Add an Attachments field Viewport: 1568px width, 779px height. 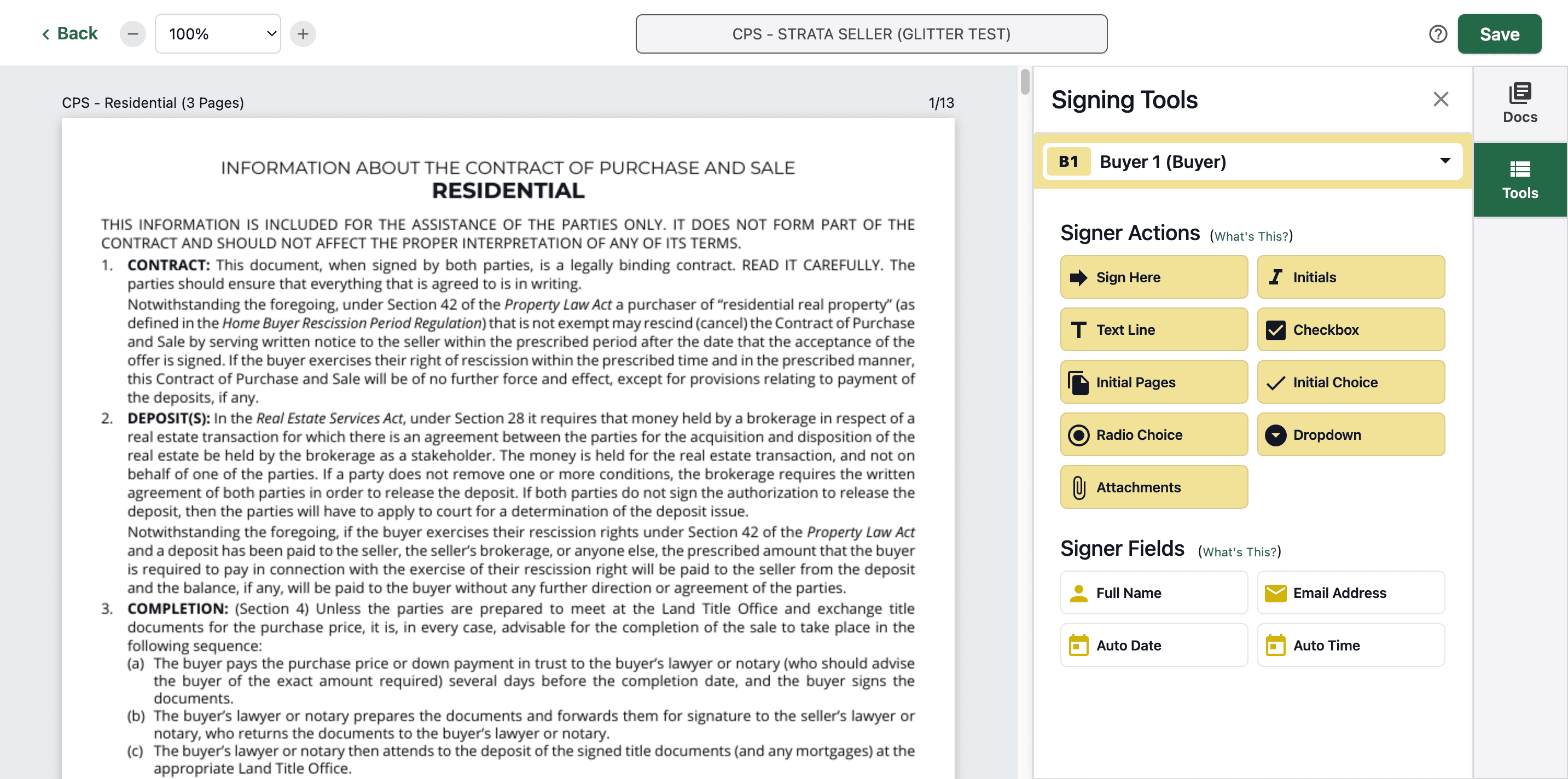click(1153, 487)
